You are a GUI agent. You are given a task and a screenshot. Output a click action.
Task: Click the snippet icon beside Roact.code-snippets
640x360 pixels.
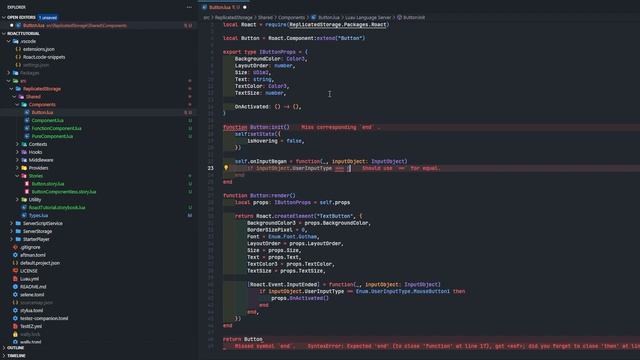click(x=18, y=57)
